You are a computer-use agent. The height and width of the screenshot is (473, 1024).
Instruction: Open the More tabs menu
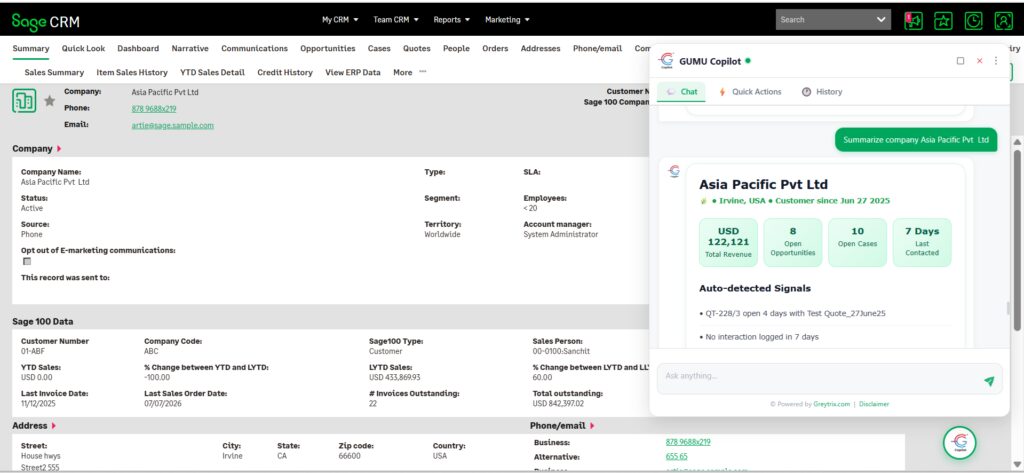409,73
